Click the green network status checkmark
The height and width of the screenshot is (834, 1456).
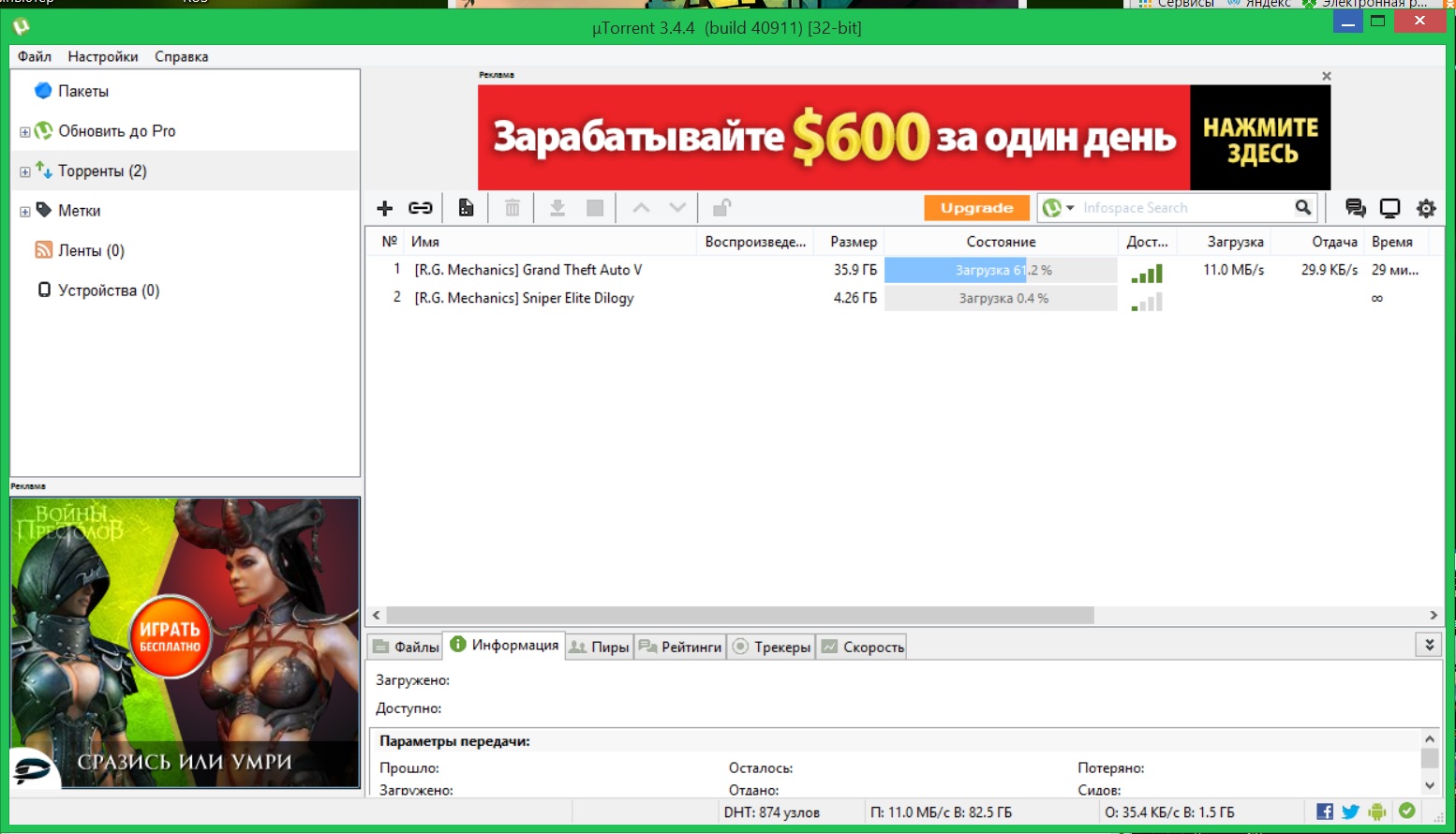point(1406,811)
